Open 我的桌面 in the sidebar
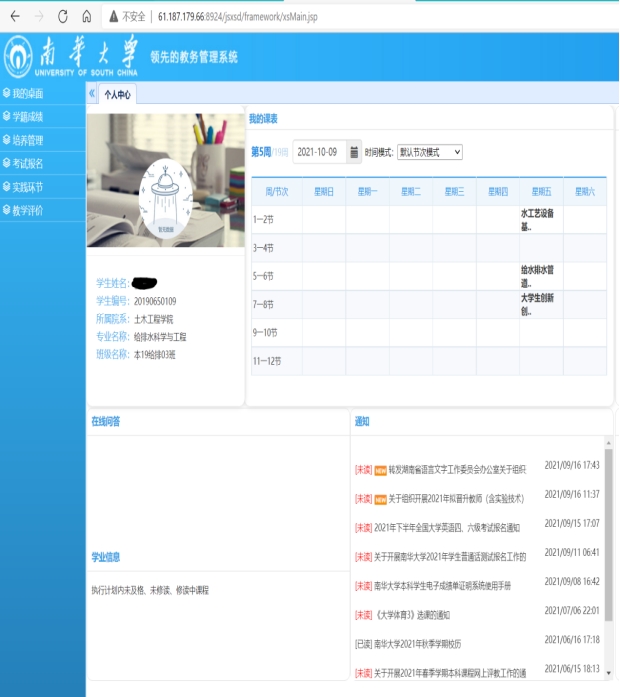 pyautogui.click(x=28, y=93)
